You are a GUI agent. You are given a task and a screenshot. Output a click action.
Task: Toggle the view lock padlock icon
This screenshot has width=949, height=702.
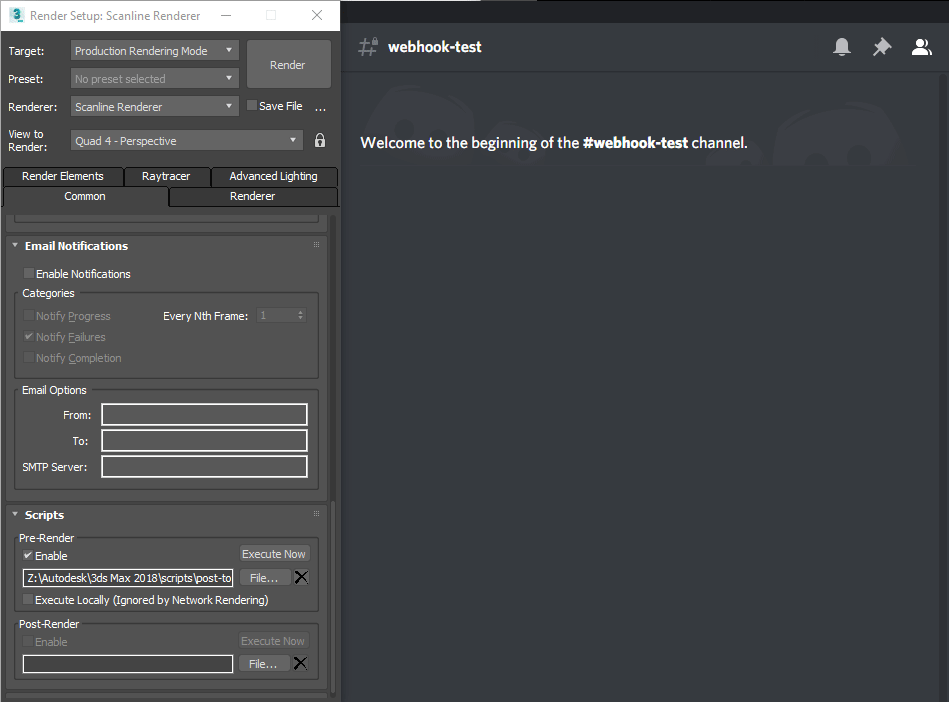click(x=320, y=140)
